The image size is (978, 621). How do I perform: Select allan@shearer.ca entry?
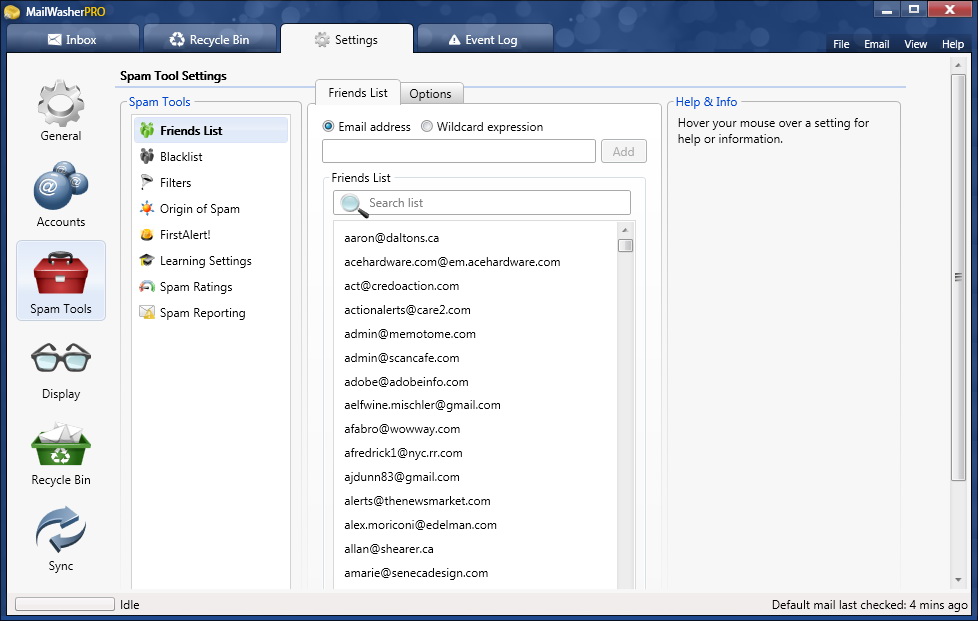tap(389, 549)
